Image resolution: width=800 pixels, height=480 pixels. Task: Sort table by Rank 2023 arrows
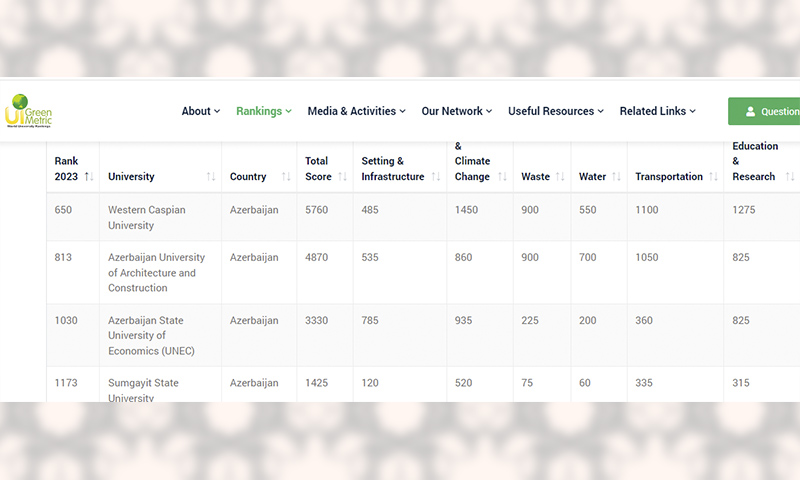point(89,176)
